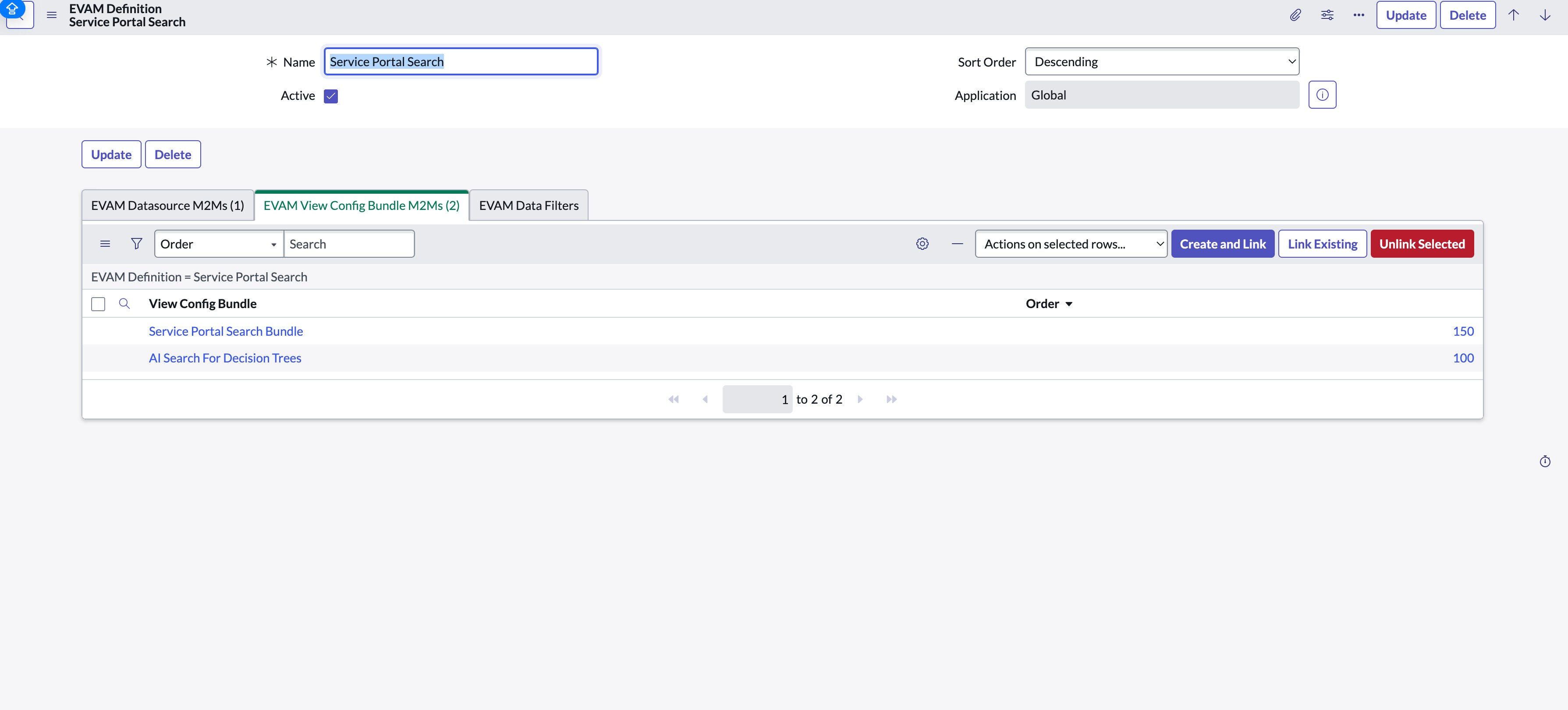Click the paperclip attachments icon
Screen dimensions: 1568x710
point(1295,15)
